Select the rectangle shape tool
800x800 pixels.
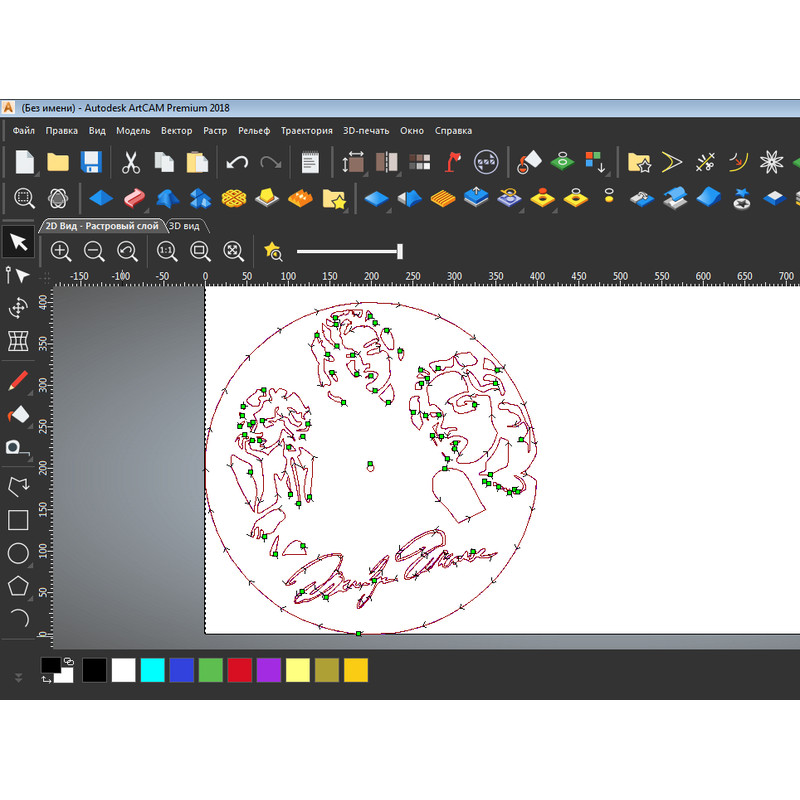[x=17, y=519]
